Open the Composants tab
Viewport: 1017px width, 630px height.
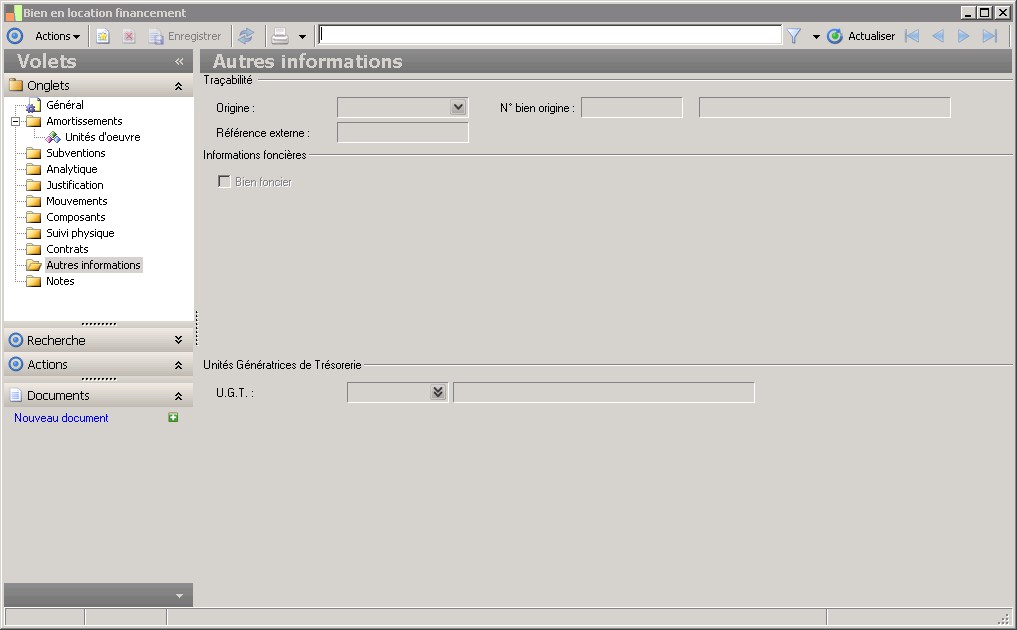click(76, 217)
